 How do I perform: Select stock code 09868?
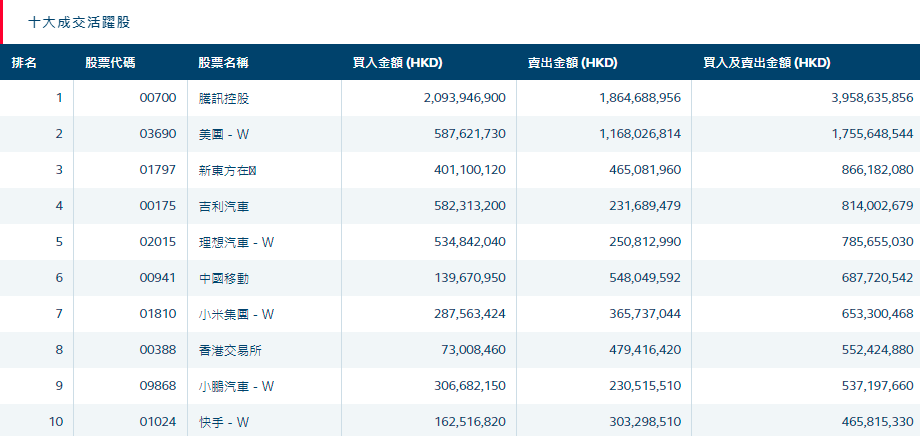pos(158,386)
